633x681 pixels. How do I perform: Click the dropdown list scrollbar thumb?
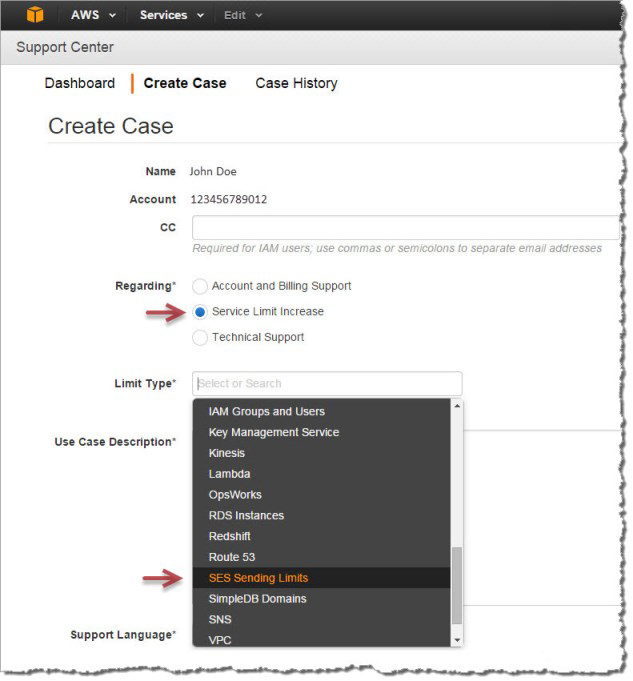[x=457, y=585]
